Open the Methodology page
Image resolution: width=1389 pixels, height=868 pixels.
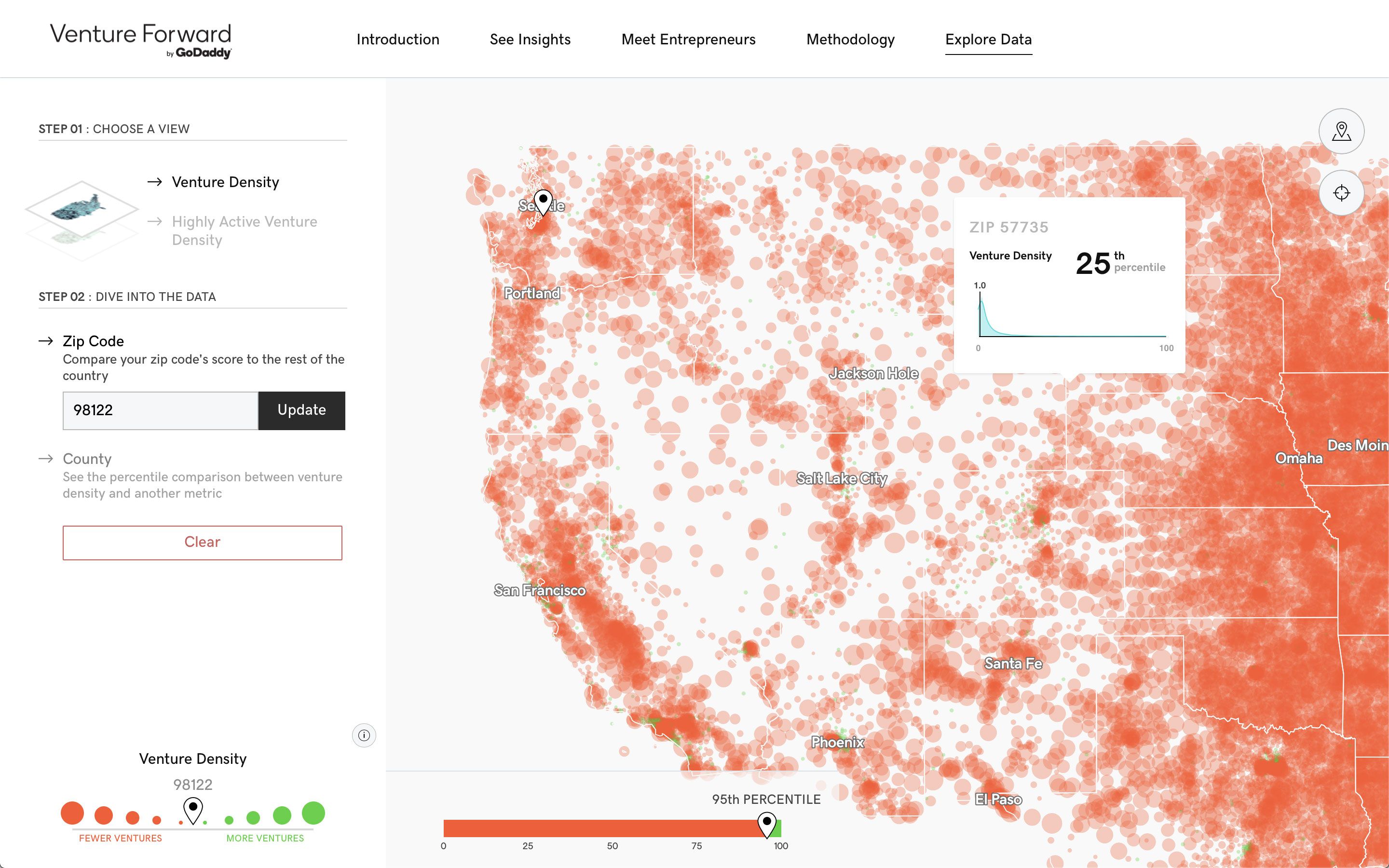tap(850, 39)
